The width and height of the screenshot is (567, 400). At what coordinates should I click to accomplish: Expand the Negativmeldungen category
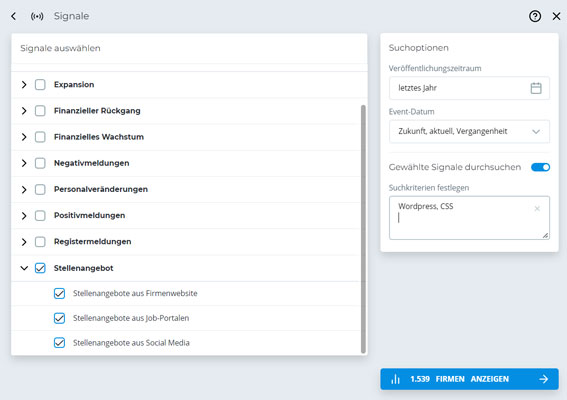pos(24,163)
